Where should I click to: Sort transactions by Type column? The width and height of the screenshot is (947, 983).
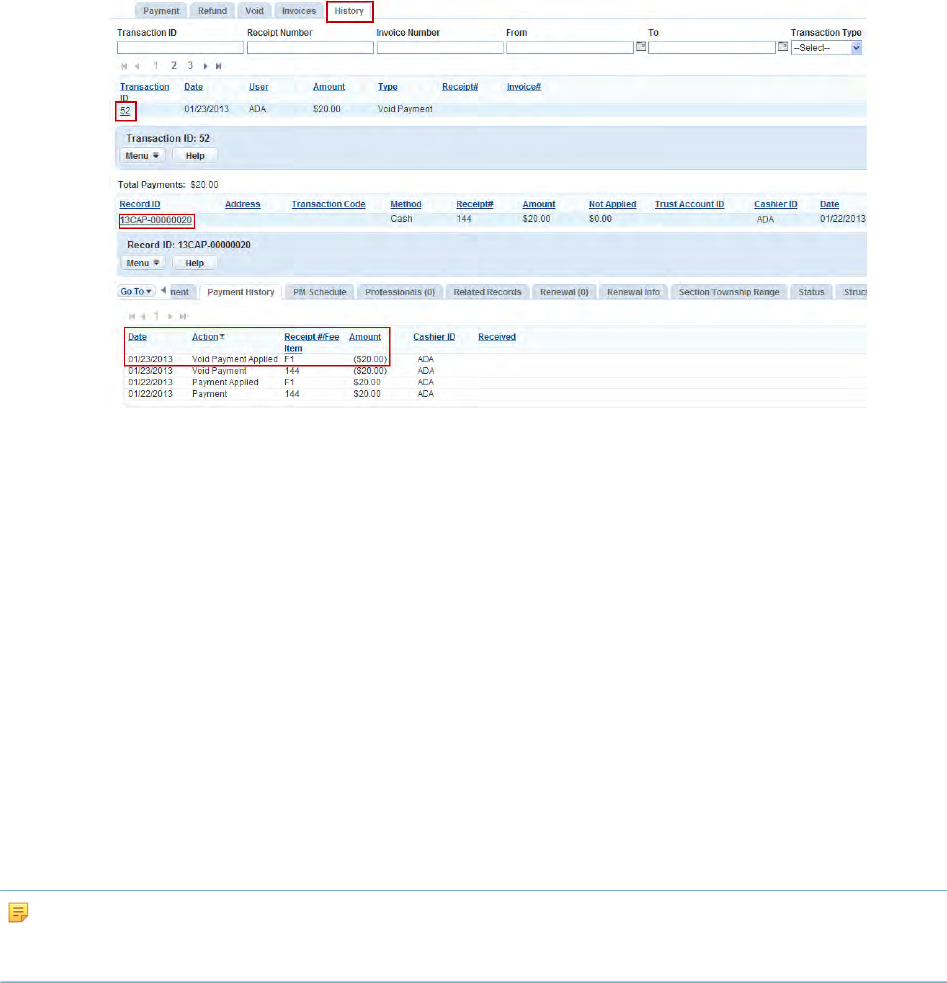[x=387, y=87]
